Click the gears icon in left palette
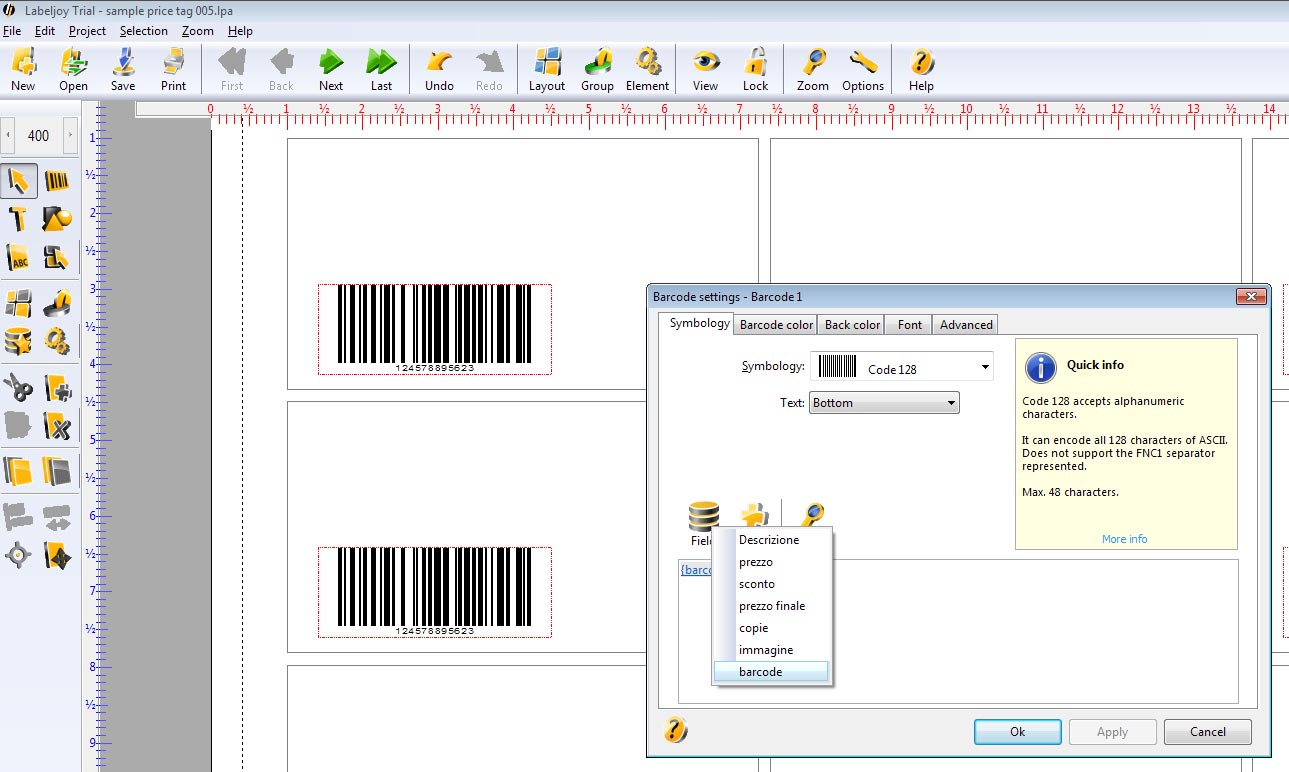Viewport: 1289px width, 772px height. pos(57,341)
